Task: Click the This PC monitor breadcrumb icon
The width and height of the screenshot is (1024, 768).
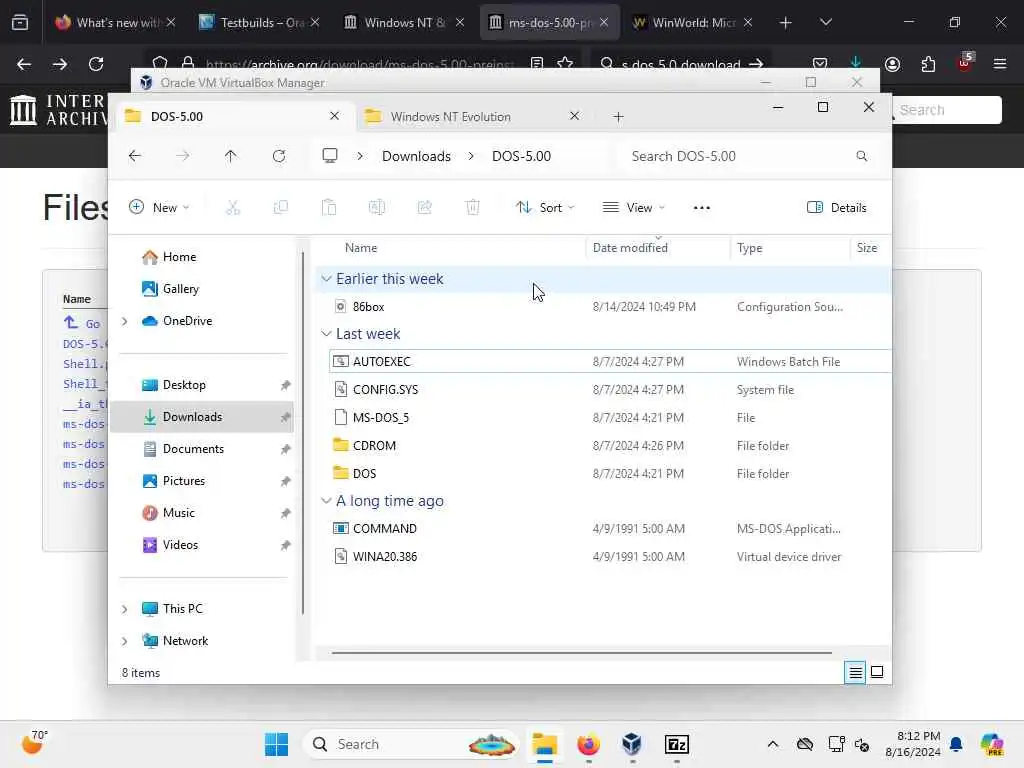Action: 330,156
